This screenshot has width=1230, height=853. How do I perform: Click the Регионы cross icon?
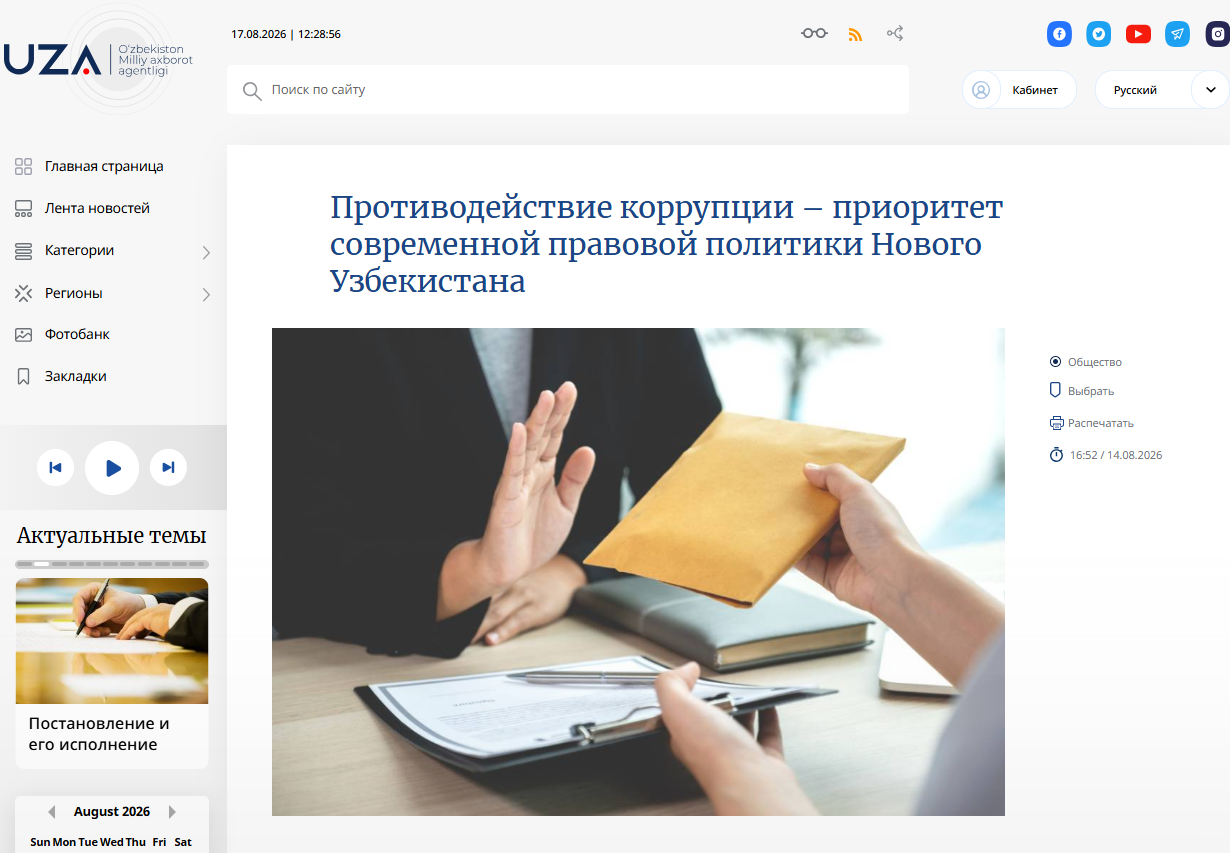[23, 293]
